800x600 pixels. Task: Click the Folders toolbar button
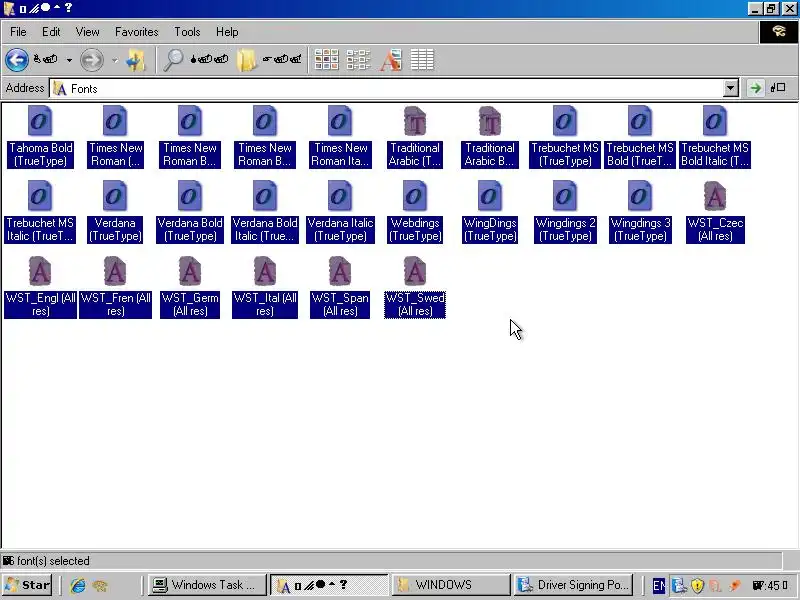click(246, 60)
